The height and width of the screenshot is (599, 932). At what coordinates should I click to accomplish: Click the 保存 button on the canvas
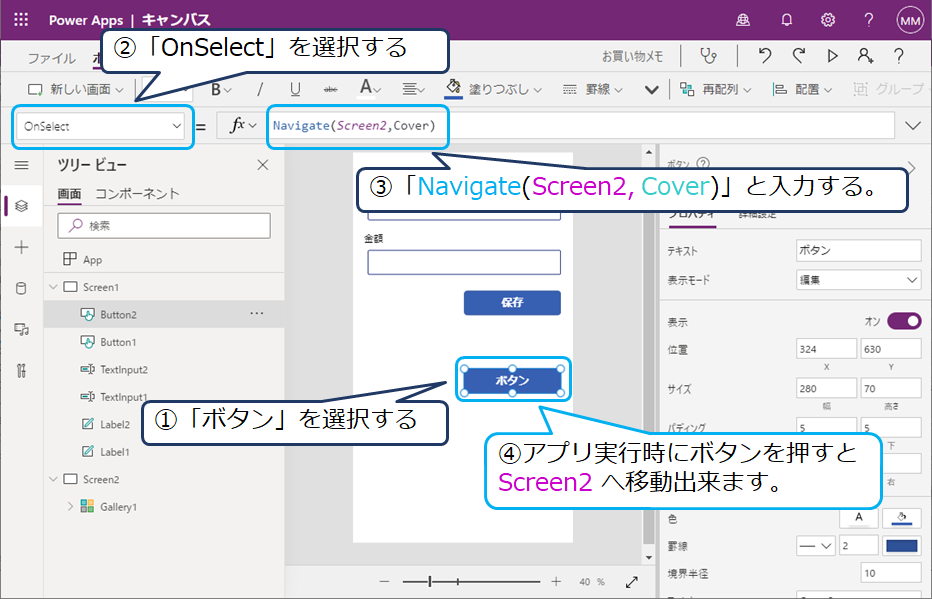point(511,300)
